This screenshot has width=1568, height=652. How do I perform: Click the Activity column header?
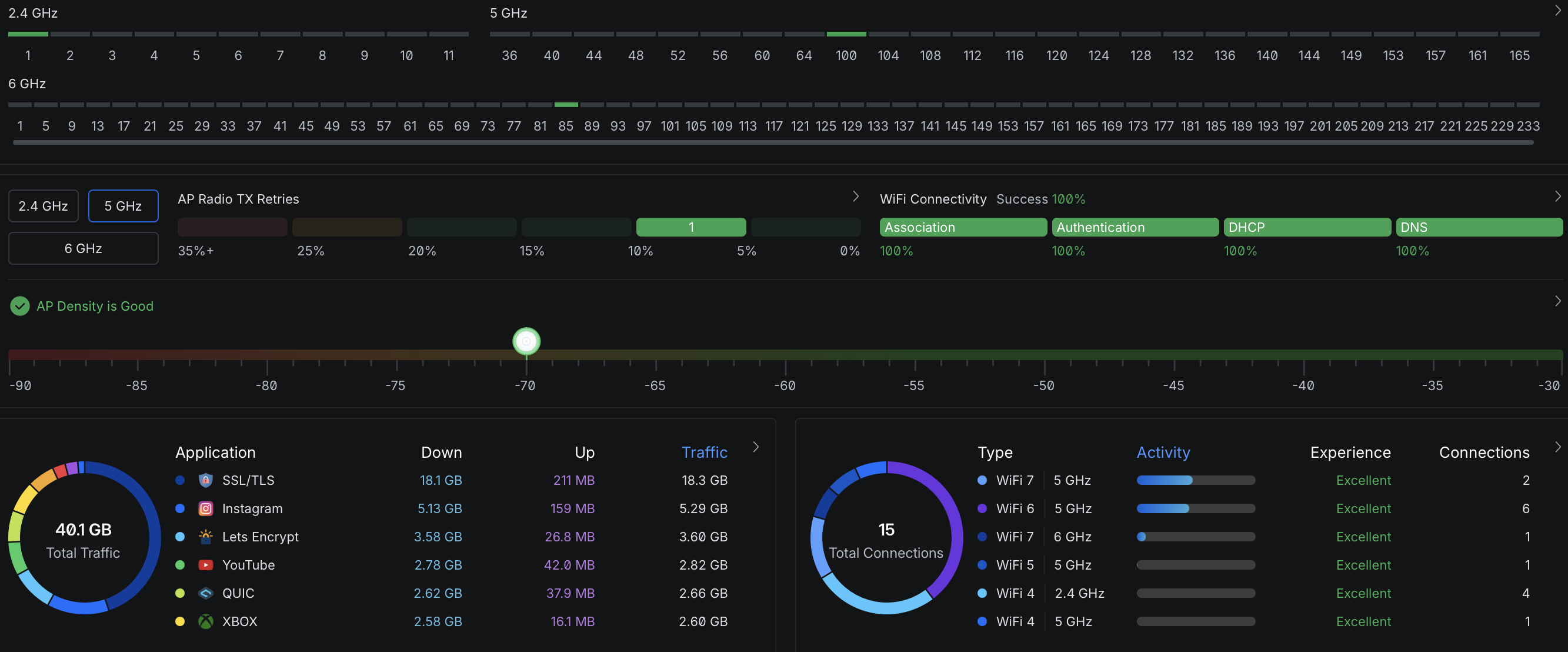1163,452
